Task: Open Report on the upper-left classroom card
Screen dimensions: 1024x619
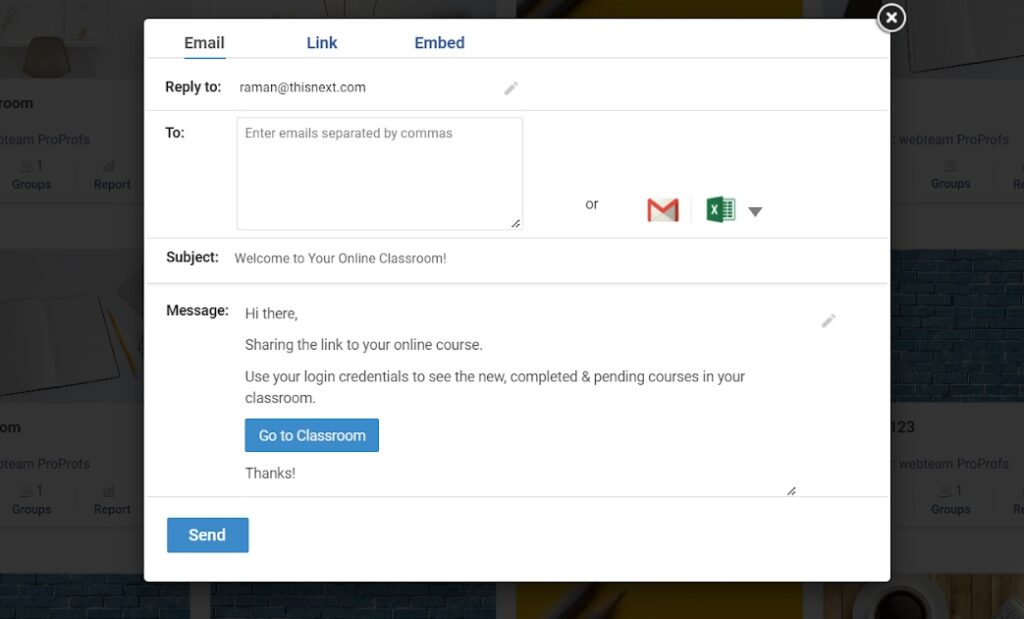Action: coord(111,175)
